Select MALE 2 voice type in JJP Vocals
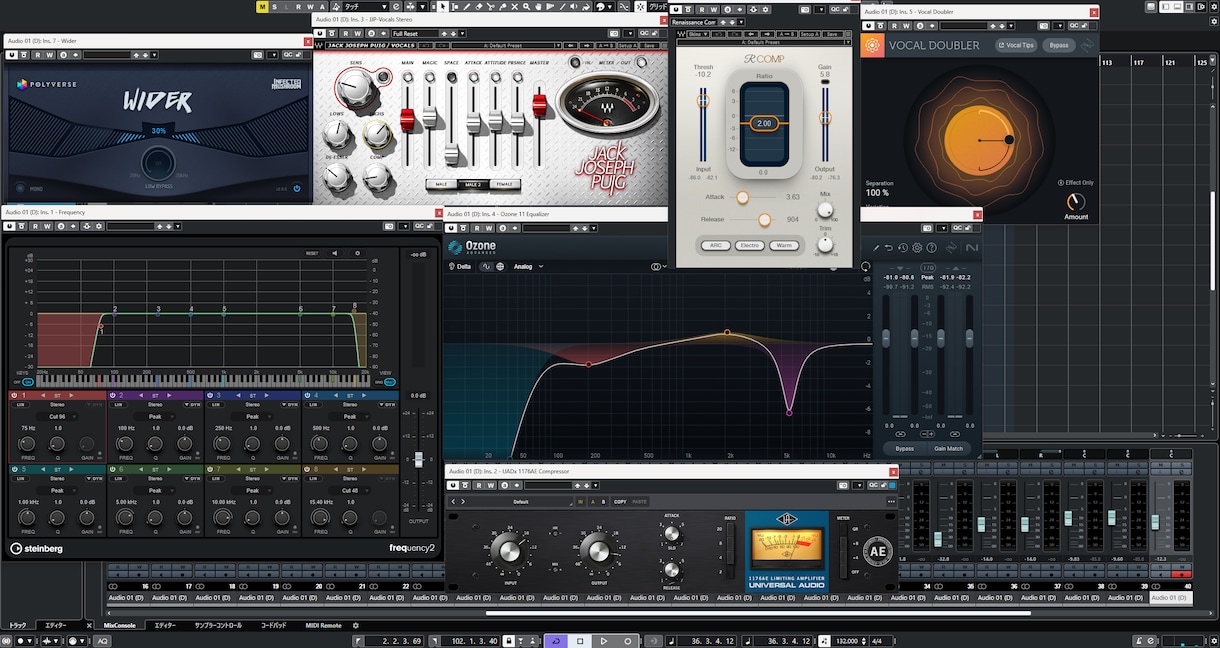The height and width of the screenshot is (648, 1220). click(473, 184)
